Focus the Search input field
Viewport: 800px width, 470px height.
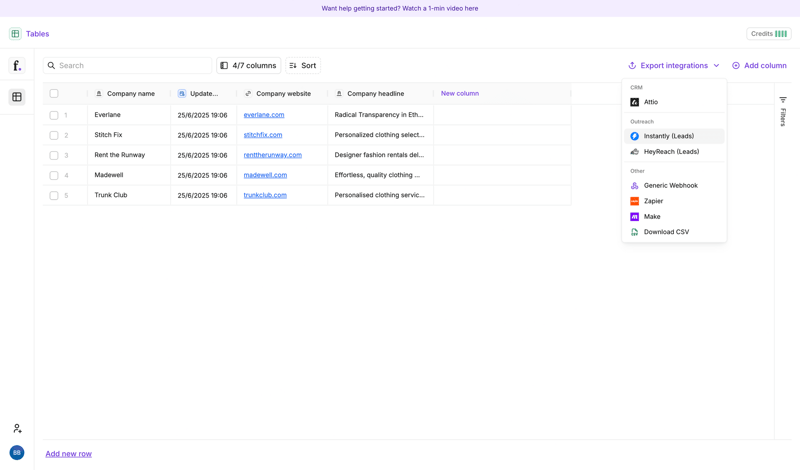pos(128,65)
